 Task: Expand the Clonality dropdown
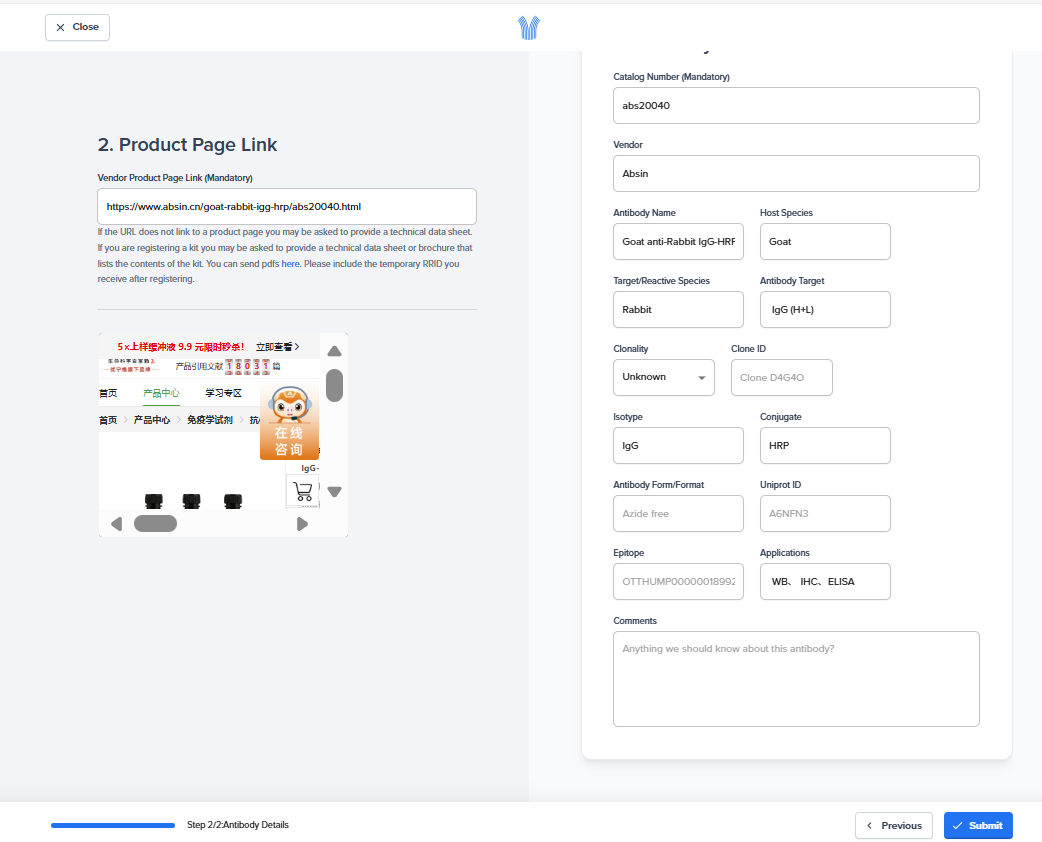pos(663,377)
